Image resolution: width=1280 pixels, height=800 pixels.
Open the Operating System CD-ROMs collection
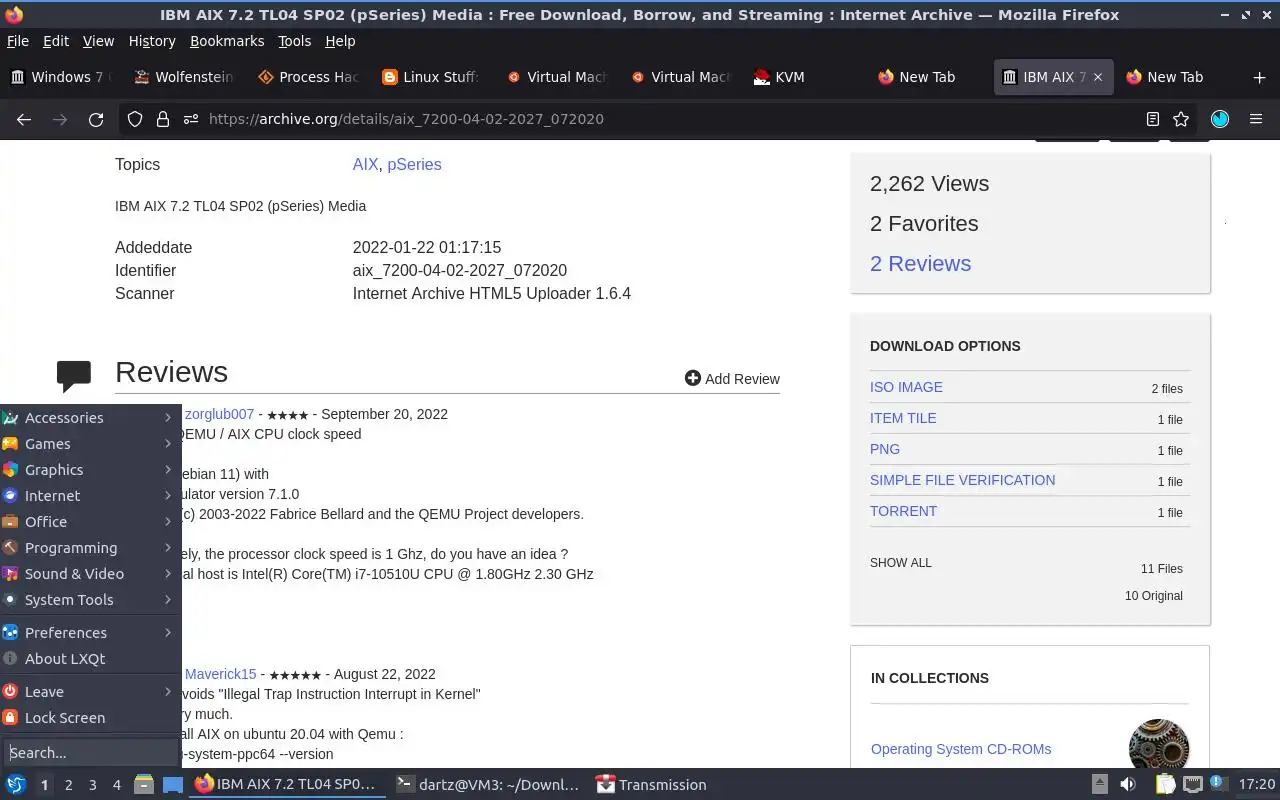pos(961,749)
